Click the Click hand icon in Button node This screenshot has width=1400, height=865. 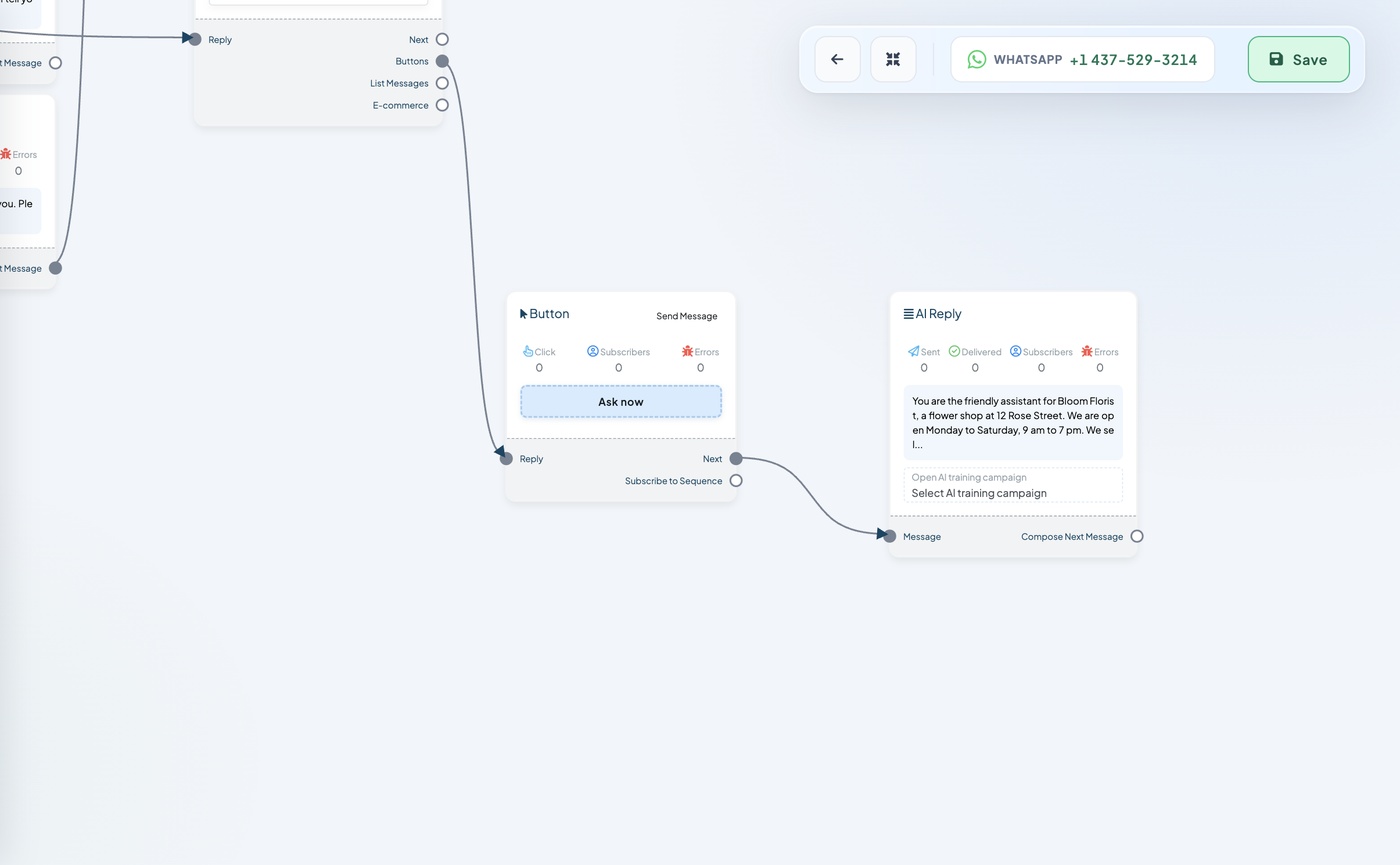[528, 351]
